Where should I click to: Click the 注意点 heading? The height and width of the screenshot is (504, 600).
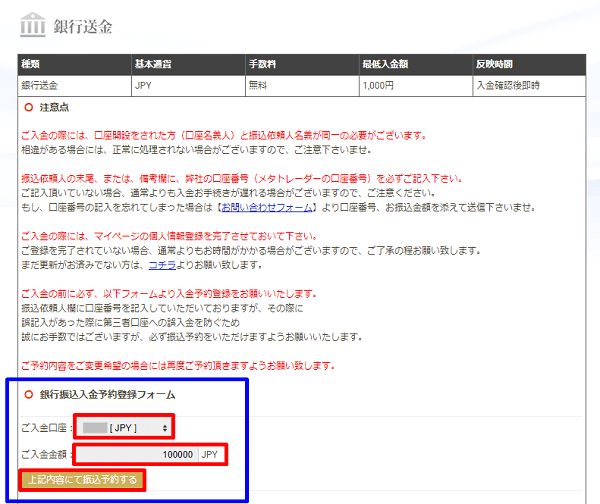[x=54, y=108]
